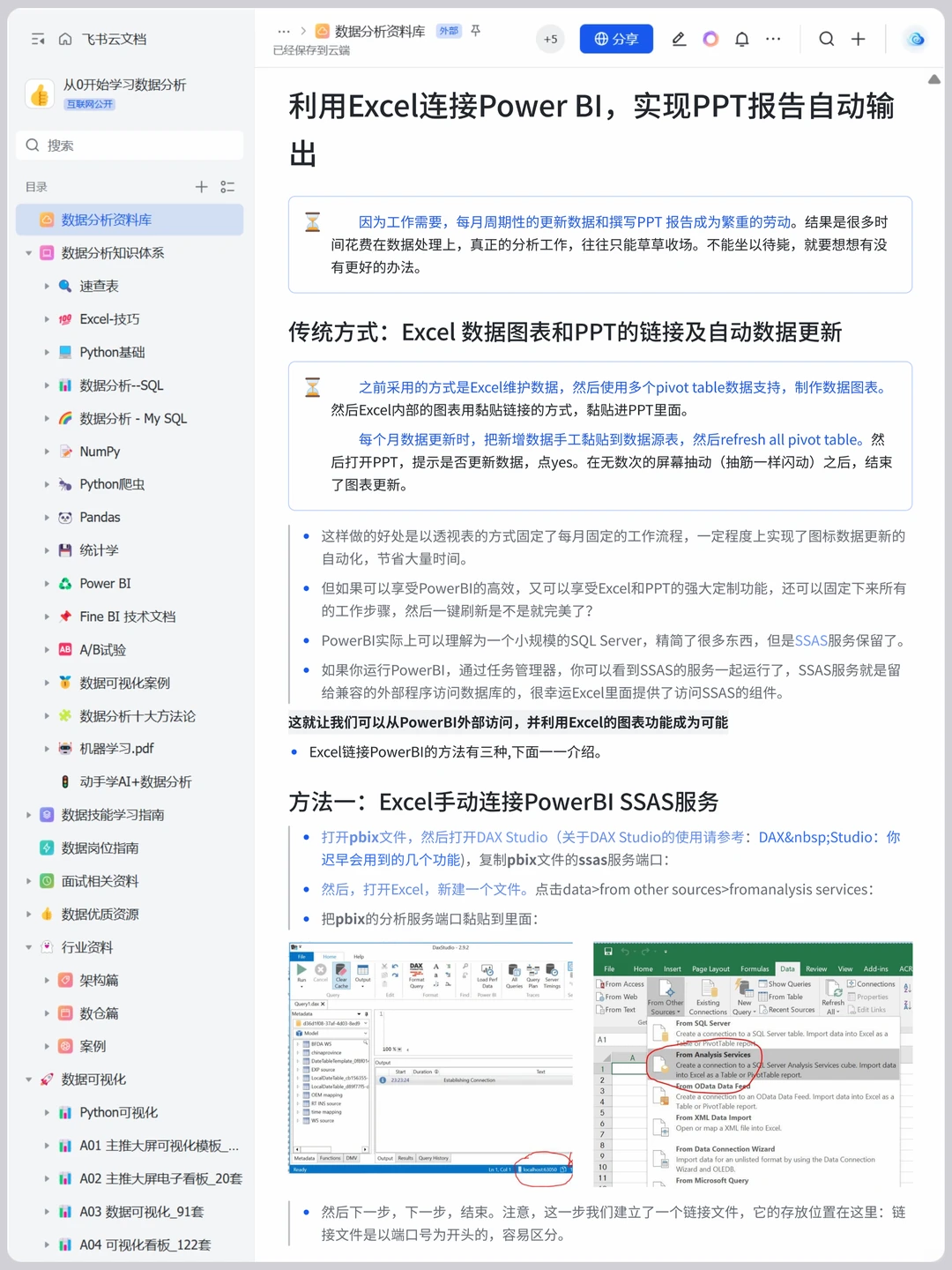Open catalog display settings icon next to 目录
The width and height of the screenshot is (952, 1270).
(x=227, y=186)
